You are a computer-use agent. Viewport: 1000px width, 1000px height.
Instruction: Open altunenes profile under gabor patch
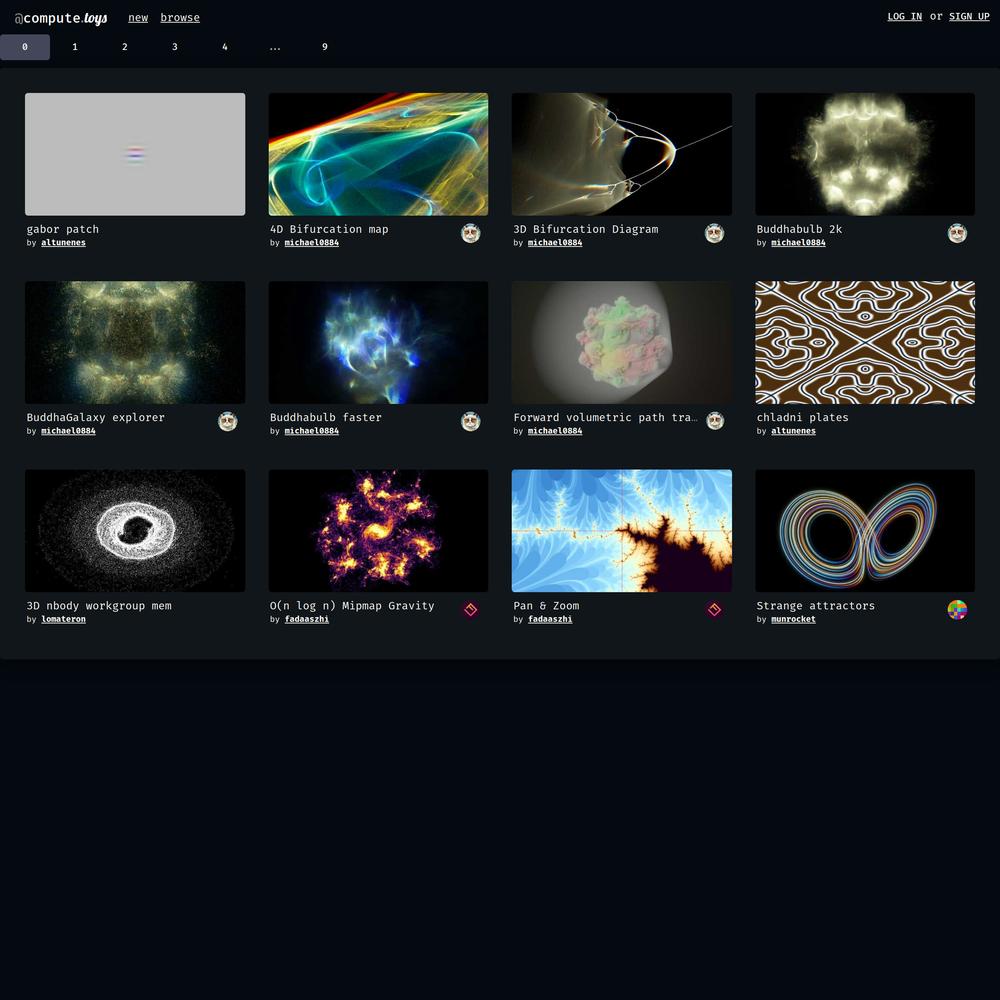pyautogui.click(x=63, y=242)
